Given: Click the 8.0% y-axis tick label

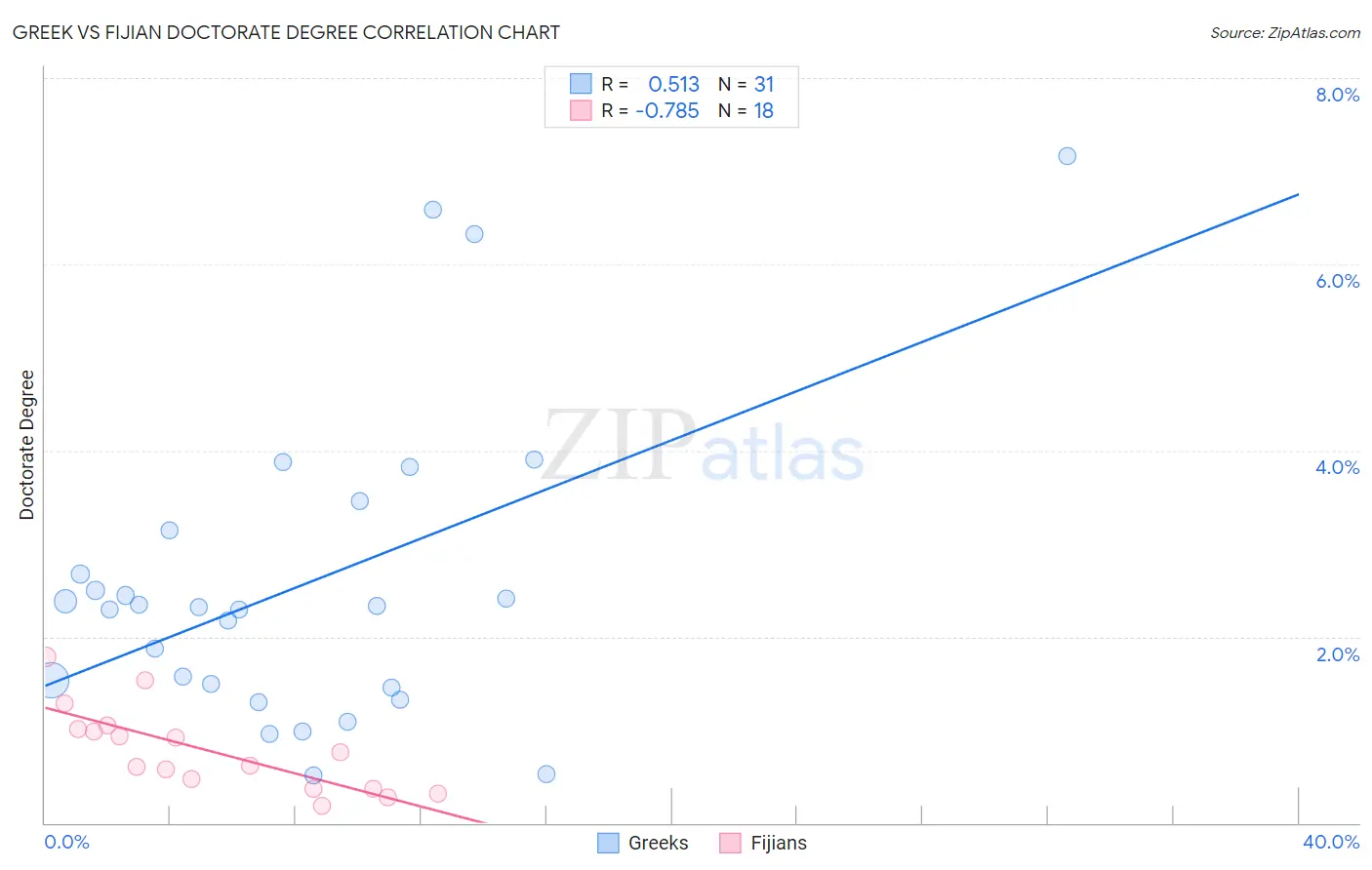Looking at the screenshot, I should coord(1337,95).
